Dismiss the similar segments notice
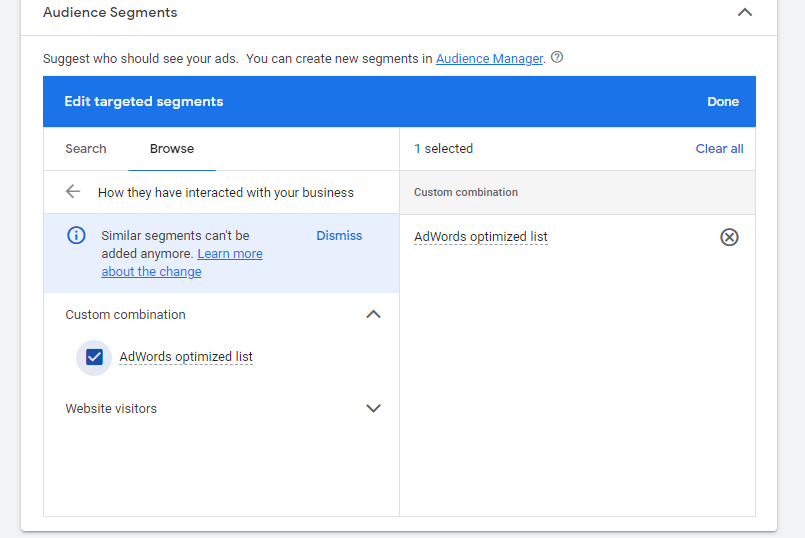The width and height of the screenshot is (805, 538). (x=339, y=236)
